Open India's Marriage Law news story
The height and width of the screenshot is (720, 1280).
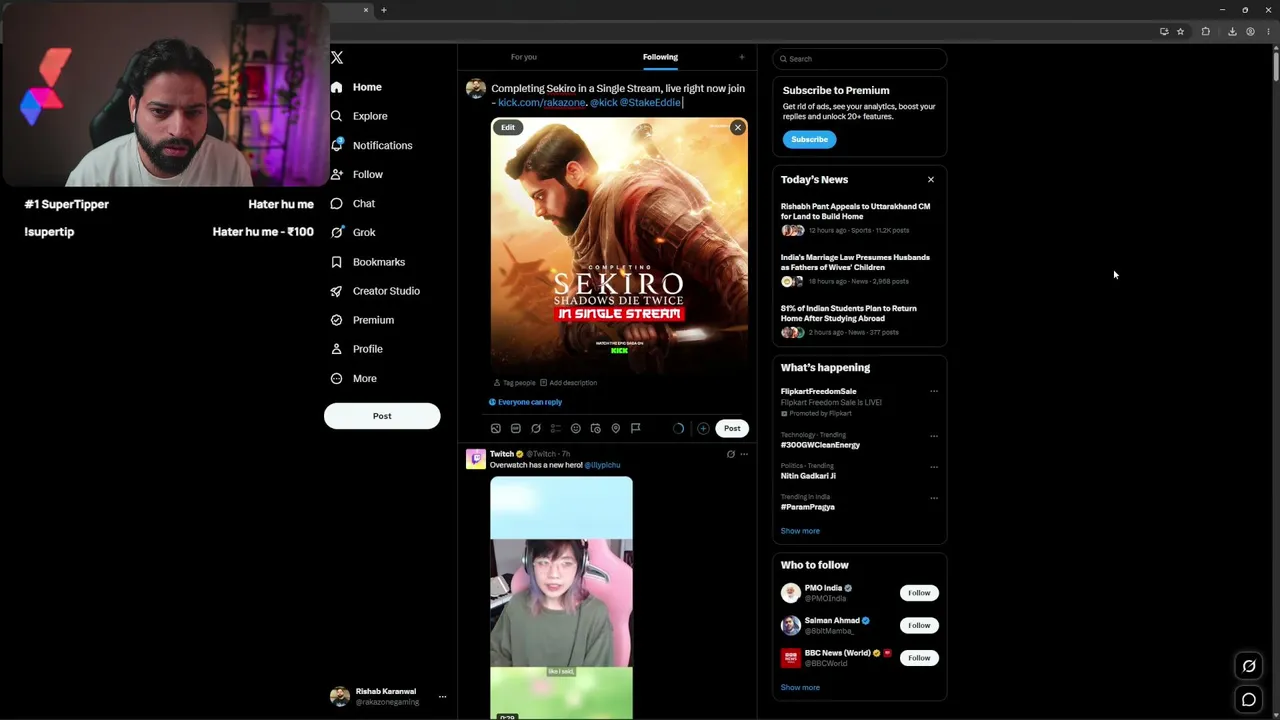pyautogui.click(x=856, y=263)
